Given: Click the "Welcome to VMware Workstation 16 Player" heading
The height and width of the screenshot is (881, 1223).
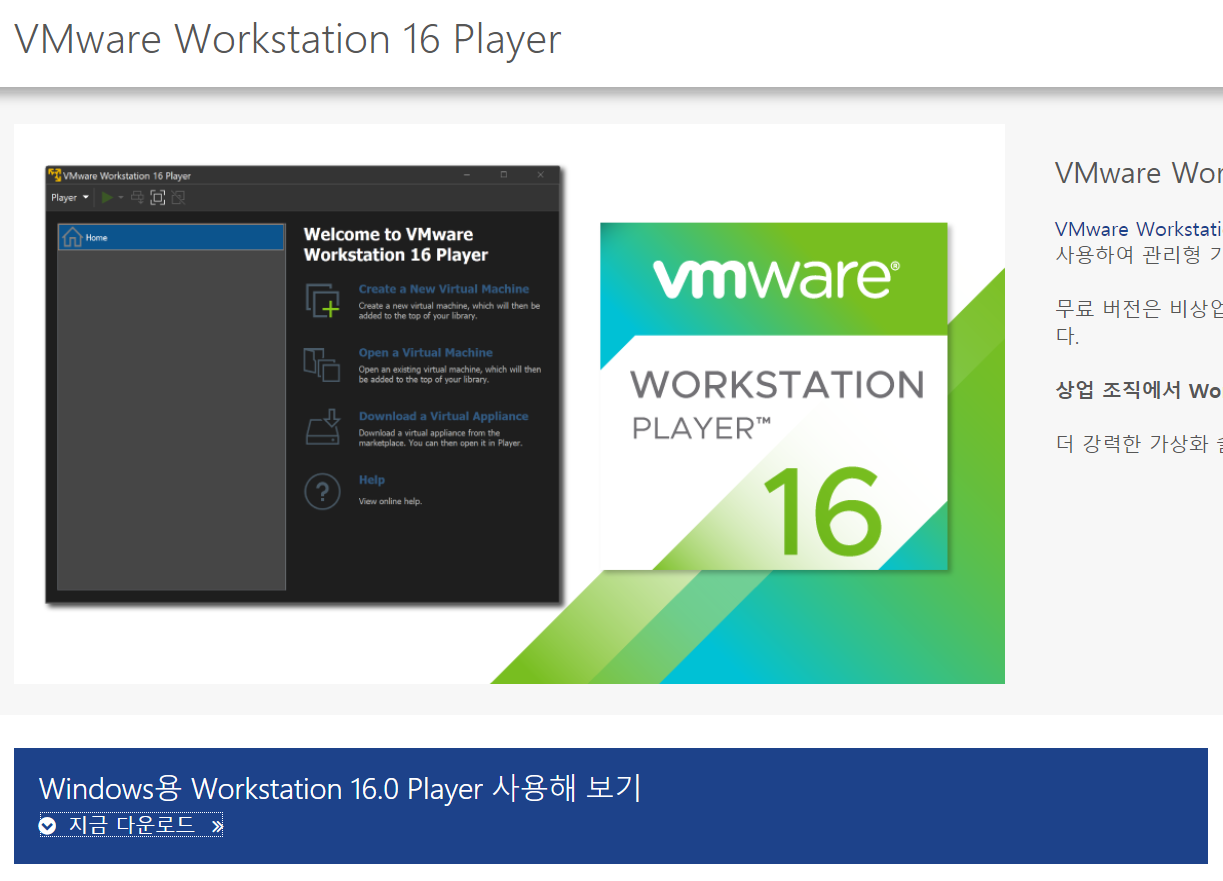Looking at the screenshot, I should click(396, 245).
